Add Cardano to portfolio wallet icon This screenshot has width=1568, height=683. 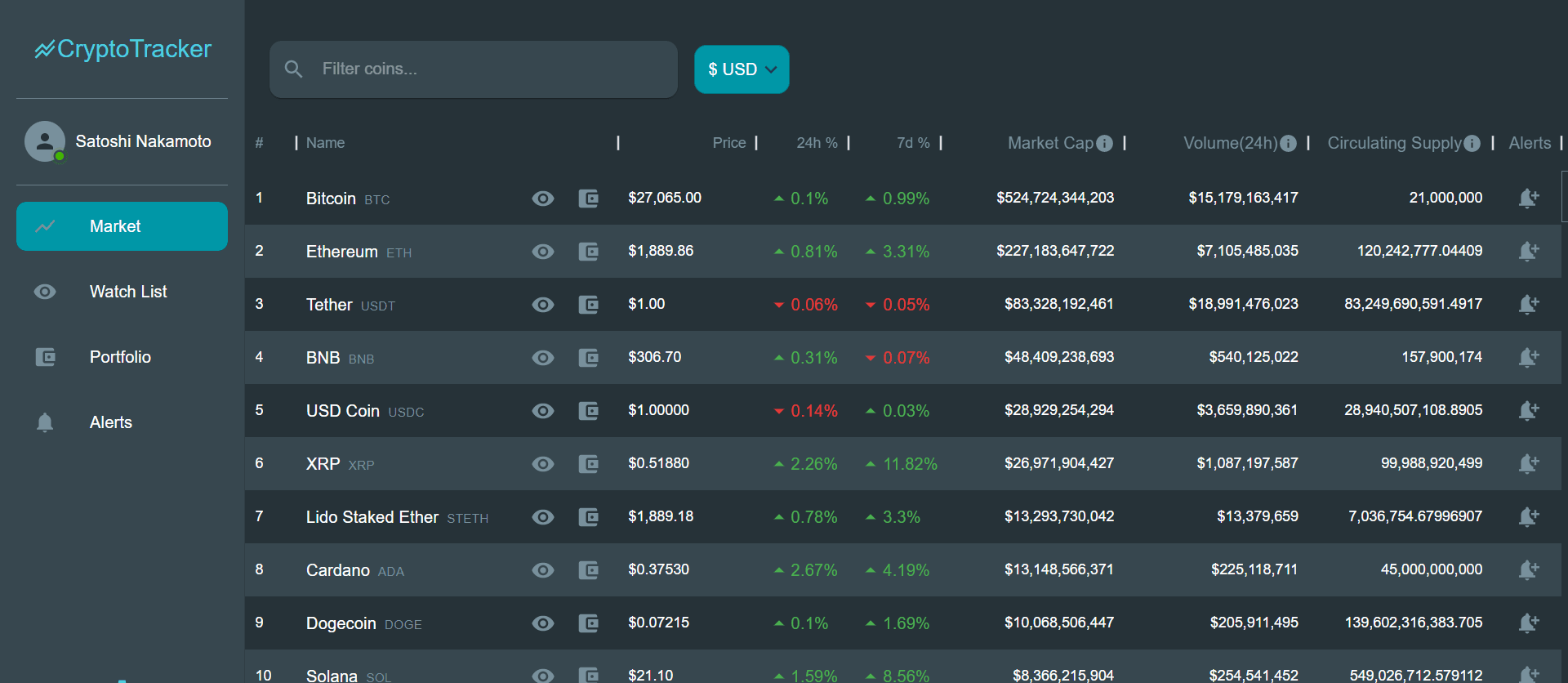[588, 570]
